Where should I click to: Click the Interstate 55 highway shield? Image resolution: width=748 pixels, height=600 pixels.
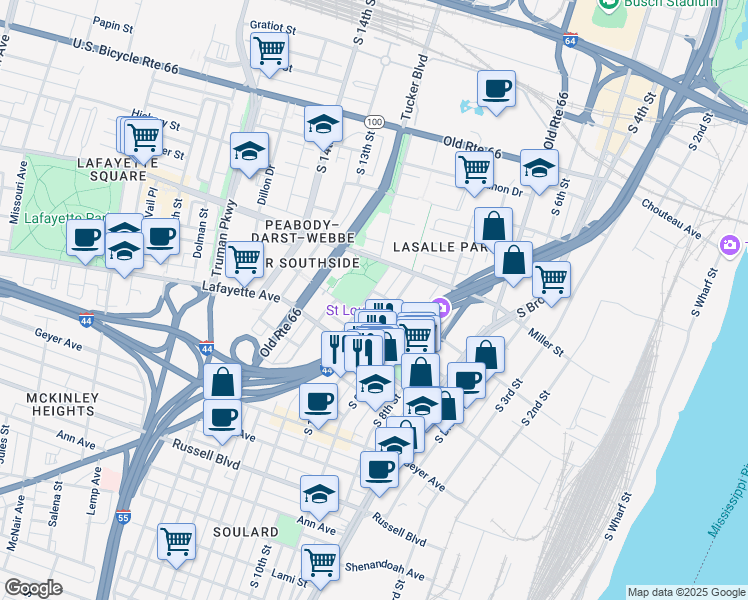click(x=123, y=517)
